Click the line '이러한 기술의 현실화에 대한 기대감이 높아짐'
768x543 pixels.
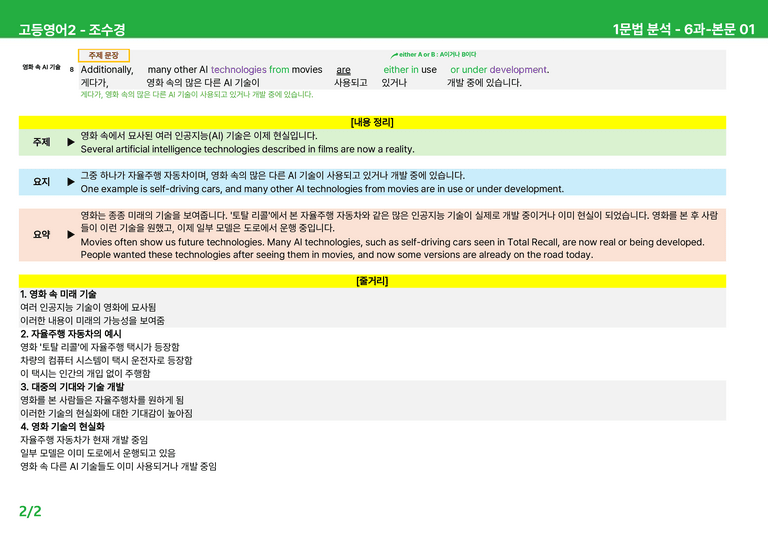coord(106,413)
